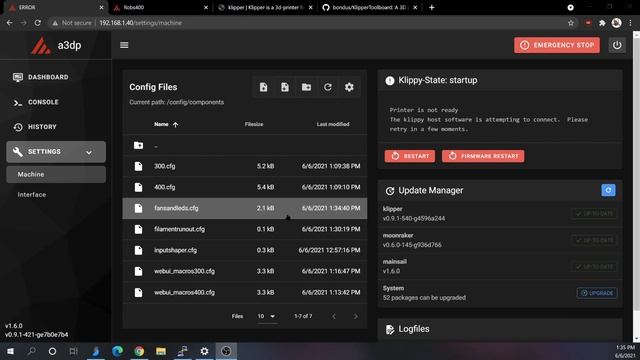Image resolution: width=640 pixels, height=360 pixels.
Task: Switch to the klipper browser tab
Action: point(265,7)
